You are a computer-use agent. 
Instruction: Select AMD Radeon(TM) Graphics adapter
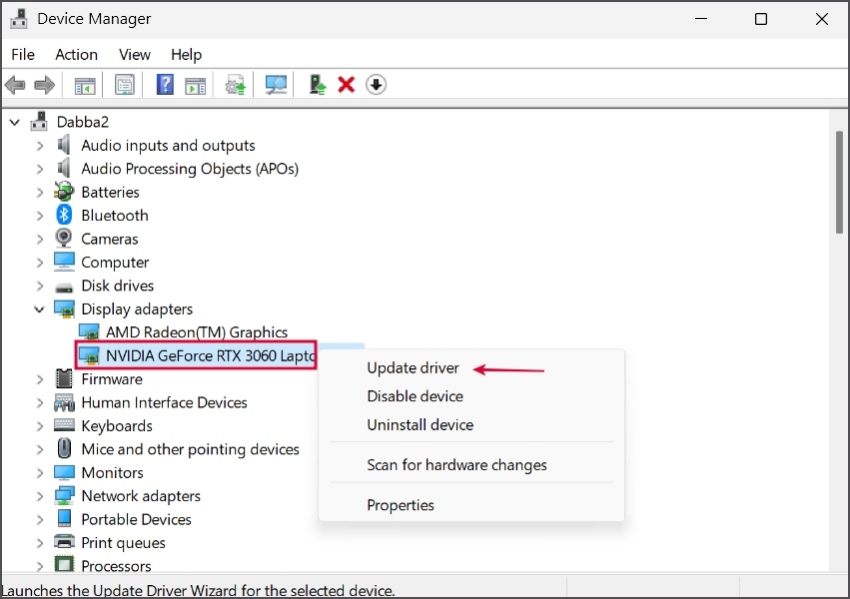pyautogui.click(x=196, y=332)
